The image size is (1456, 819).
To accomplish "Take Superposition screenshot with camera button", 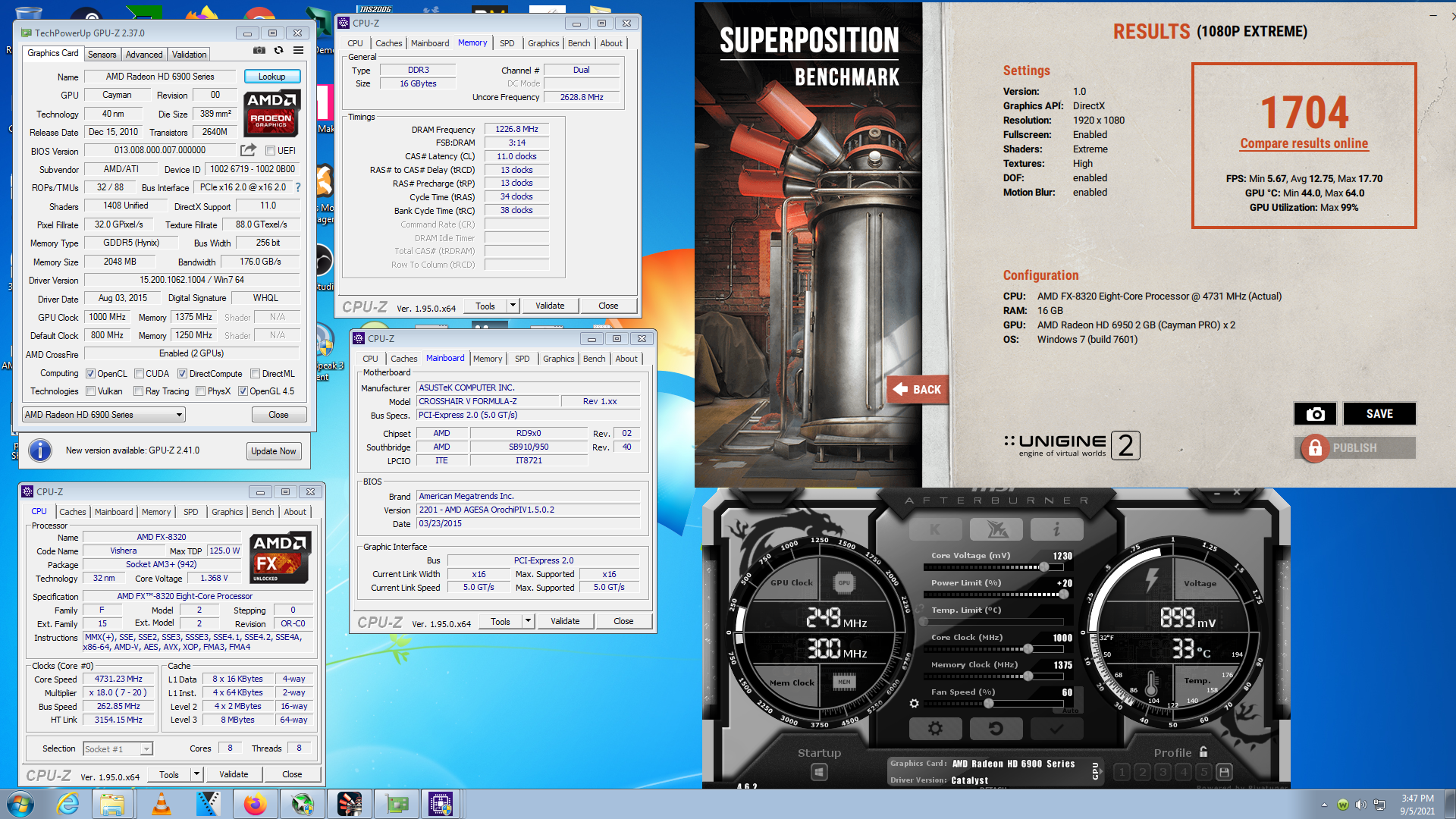I will click(1315, 413).
